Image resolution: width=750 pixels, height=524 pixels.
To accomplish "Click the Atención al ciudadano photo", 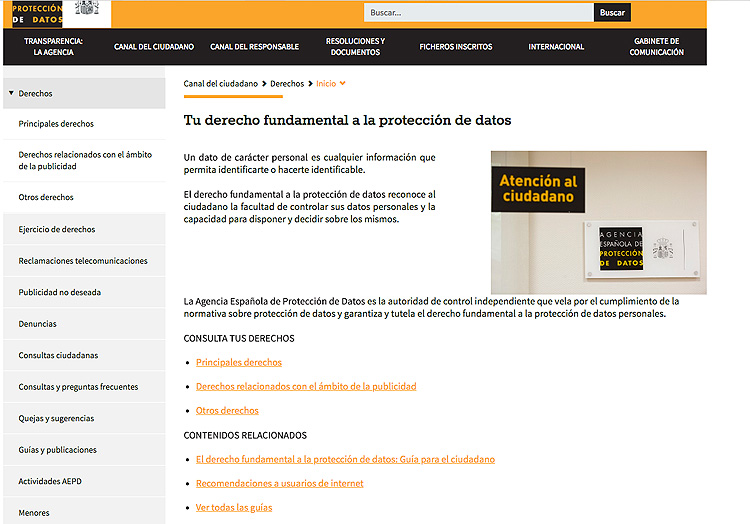I will [598, 222].
